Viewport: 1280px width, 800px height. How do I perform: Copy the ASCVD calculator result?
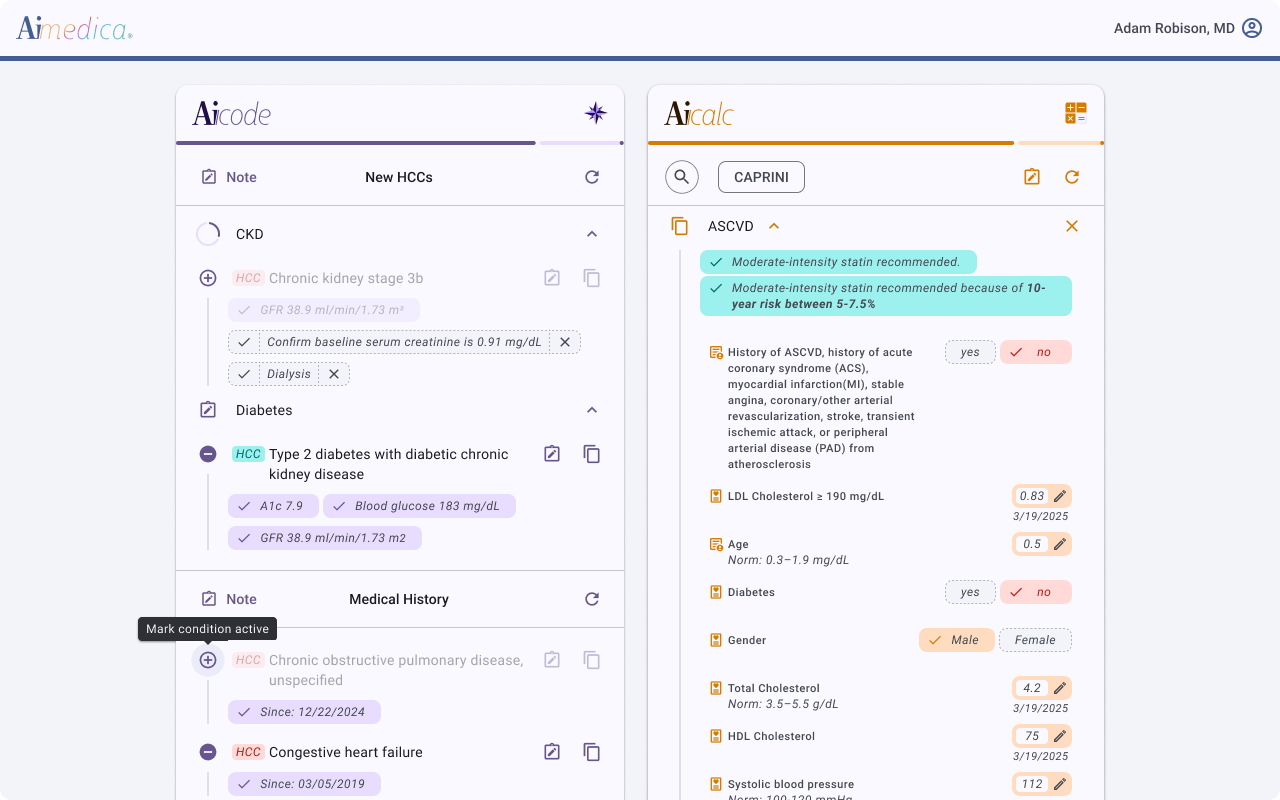coord(680,226)
